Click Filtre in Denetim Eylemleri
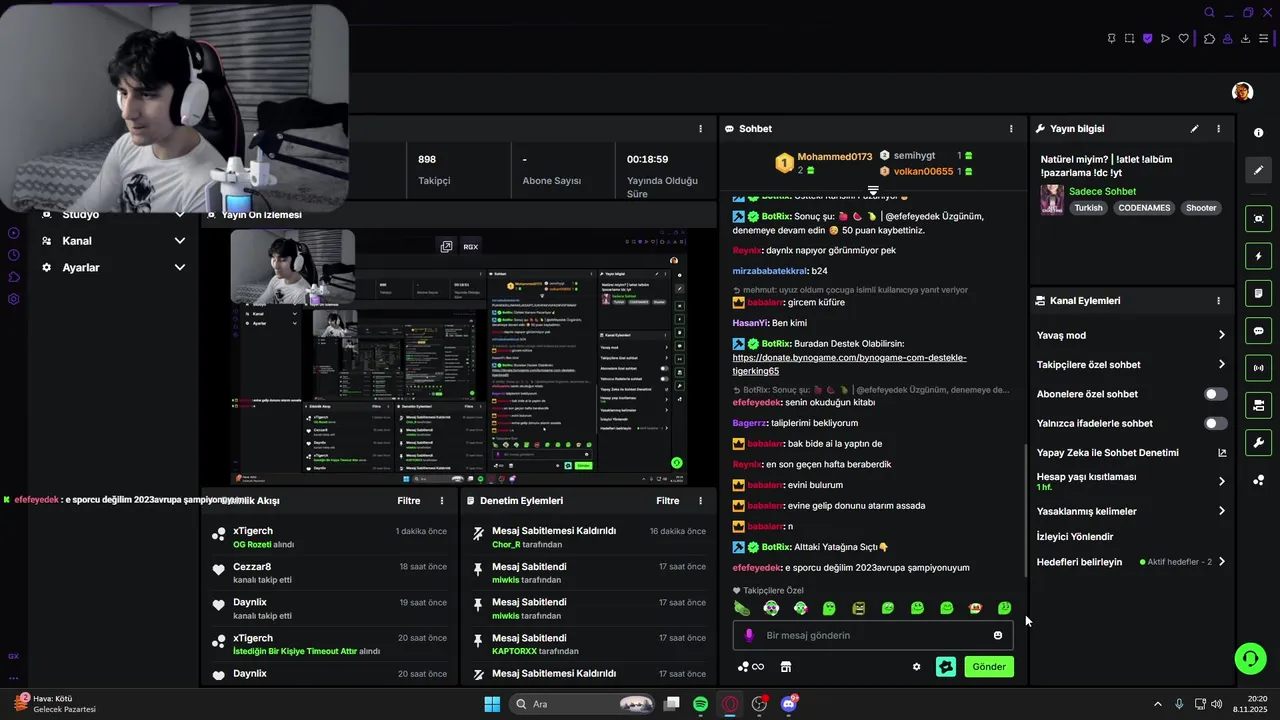The width and height of the screenshot is (1280, 720). 667,501
